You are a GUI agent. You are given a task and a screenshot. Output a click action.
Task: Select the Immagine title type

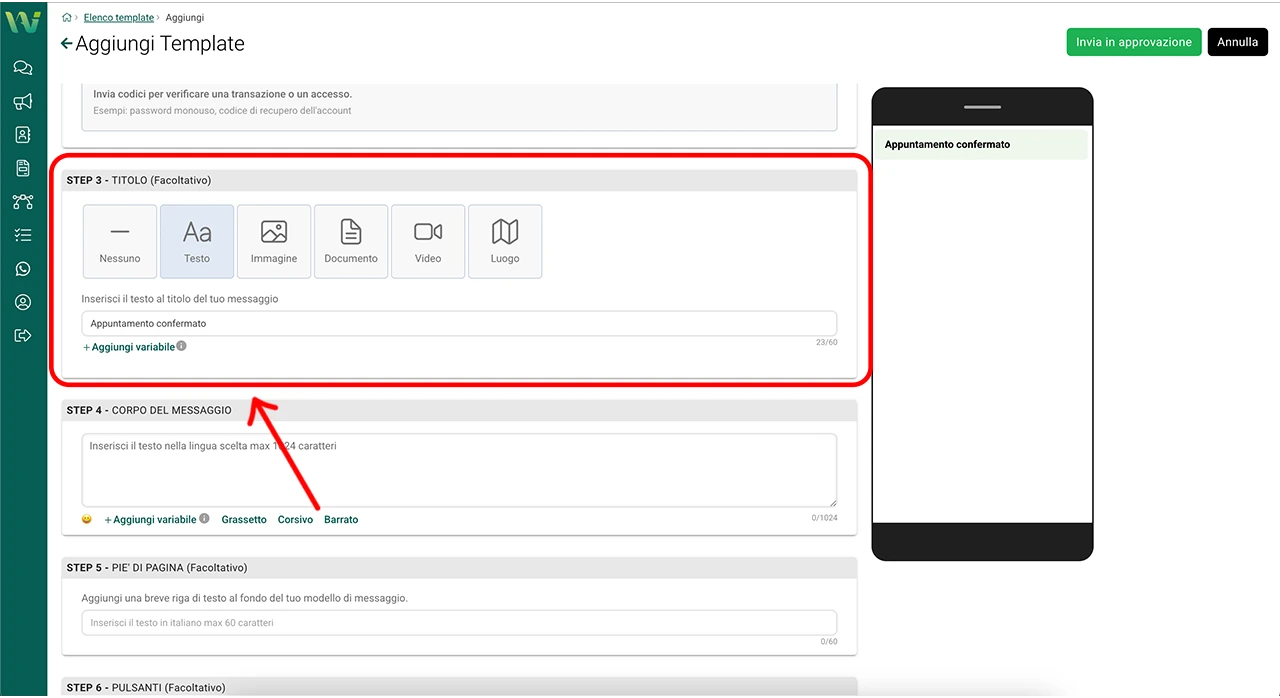(274, 241)
